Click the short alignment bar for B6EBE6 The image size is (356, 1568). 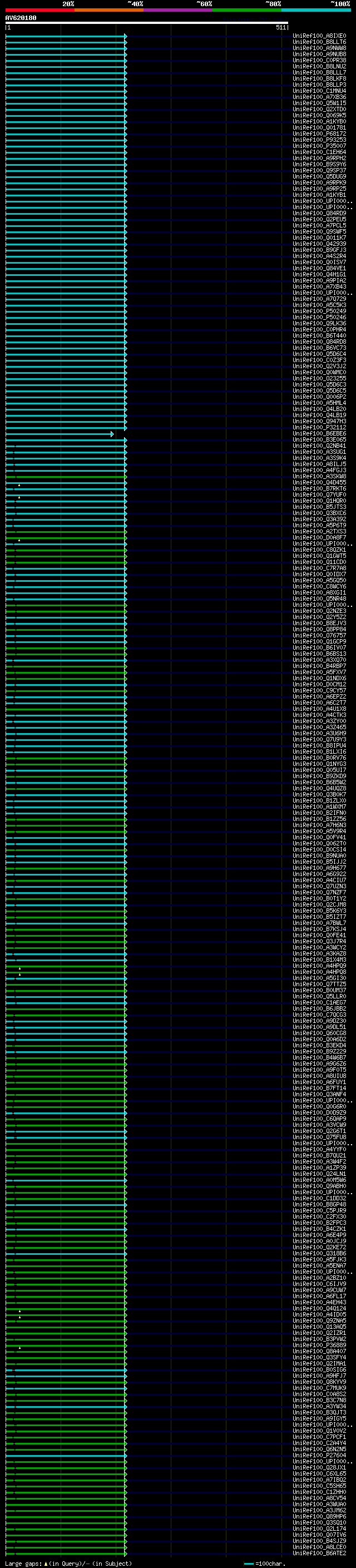click(60, 434)
